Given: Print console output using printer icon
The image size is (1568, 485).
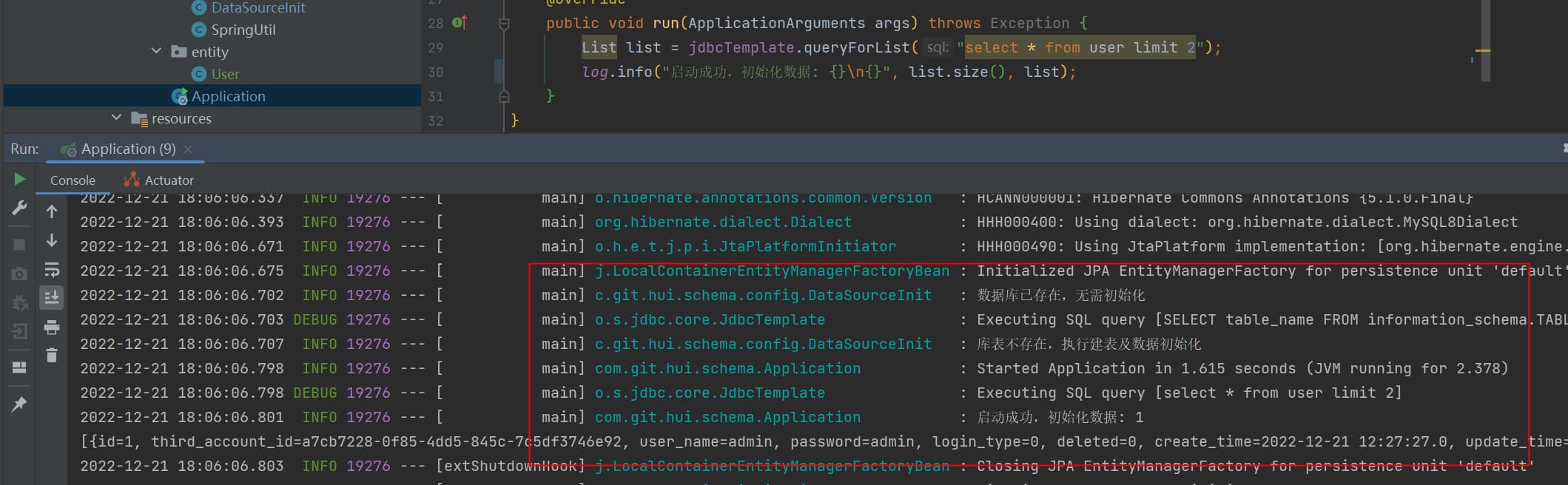Looking at the screenshot, I should (x=52, y=327).
